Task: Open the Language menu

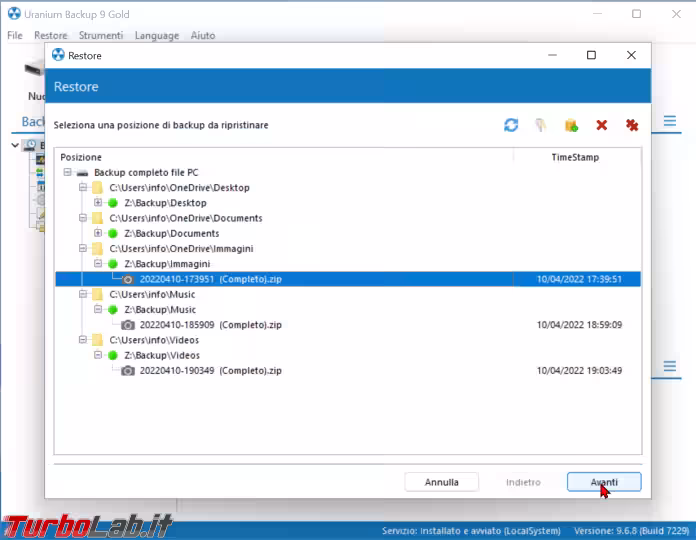Action: point(157,35)
